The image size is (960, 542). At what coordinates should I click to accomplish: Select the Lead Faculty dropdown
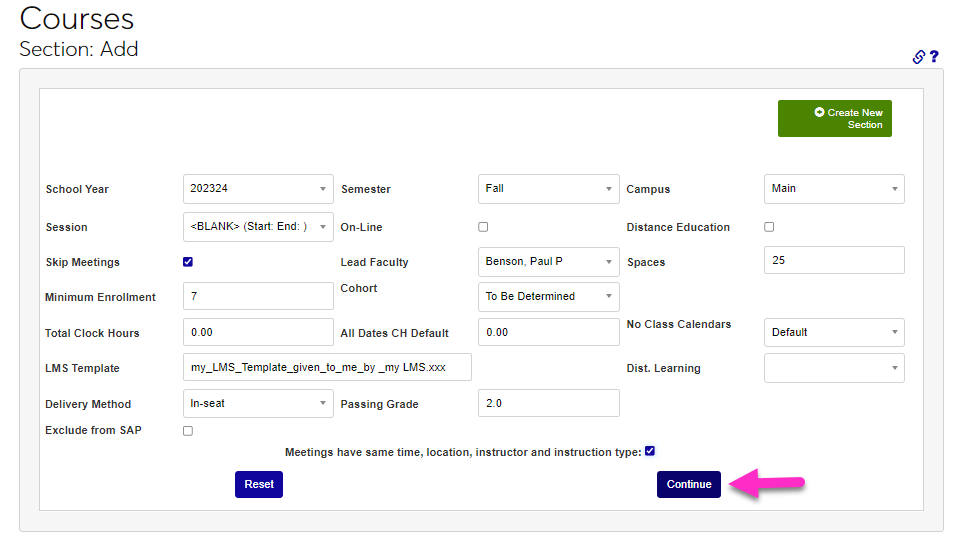548,262
